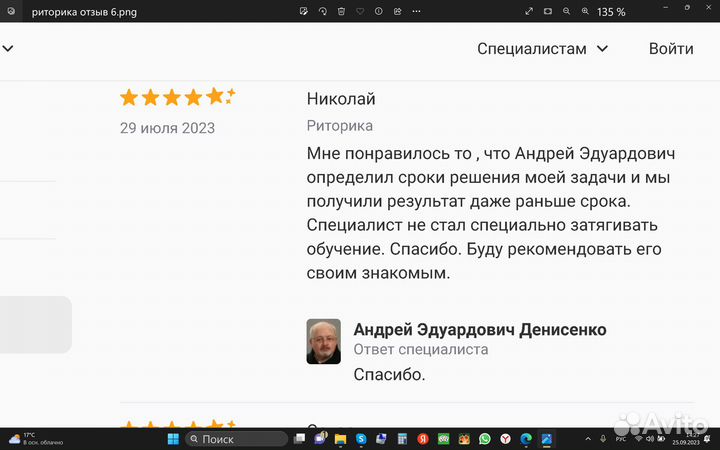The image size is (720, 450).
Task: Delete the image with the trash icon
Action: coord(341,11)
